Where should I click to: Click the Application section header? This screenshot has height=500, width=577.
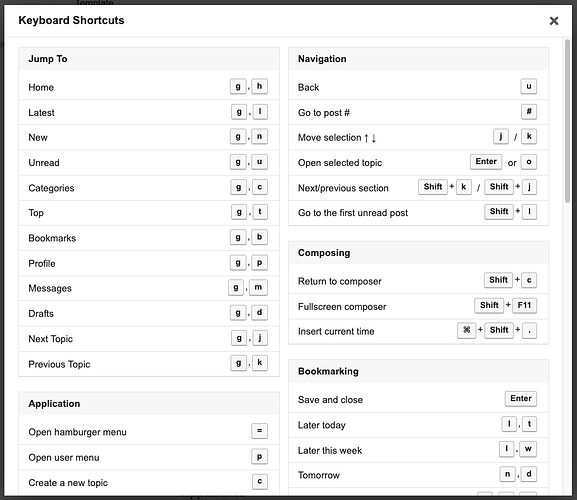[x=149, y=404]
